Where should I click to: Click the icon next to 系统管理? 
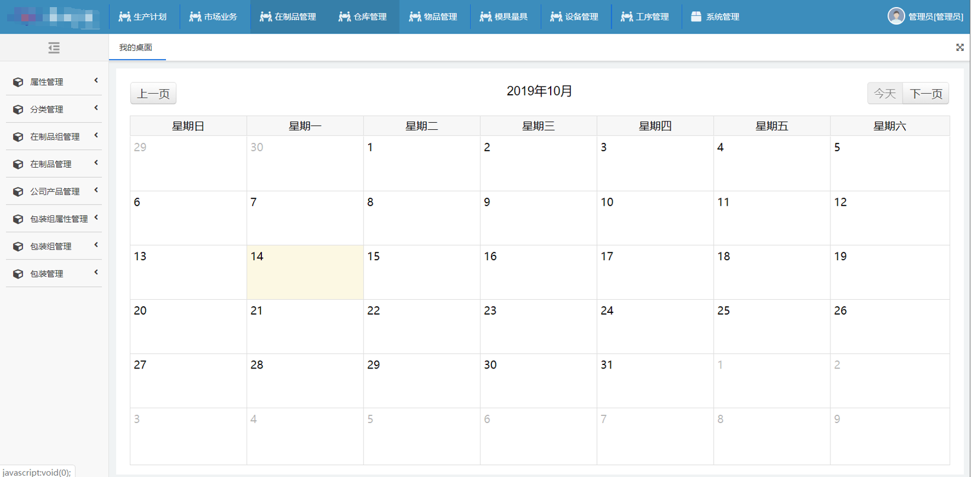pos(696,17)
